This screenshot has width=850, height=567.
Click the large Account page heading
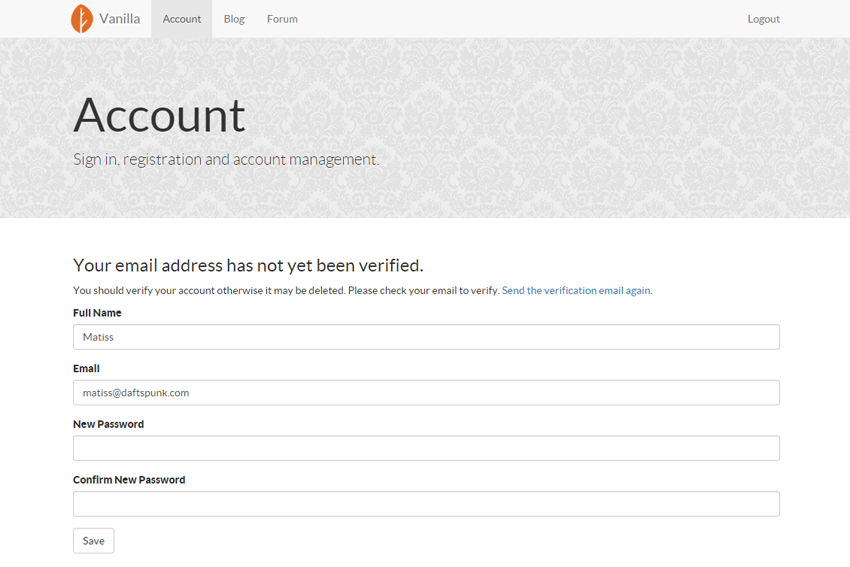pyautogui.click(x=159, y=115)
